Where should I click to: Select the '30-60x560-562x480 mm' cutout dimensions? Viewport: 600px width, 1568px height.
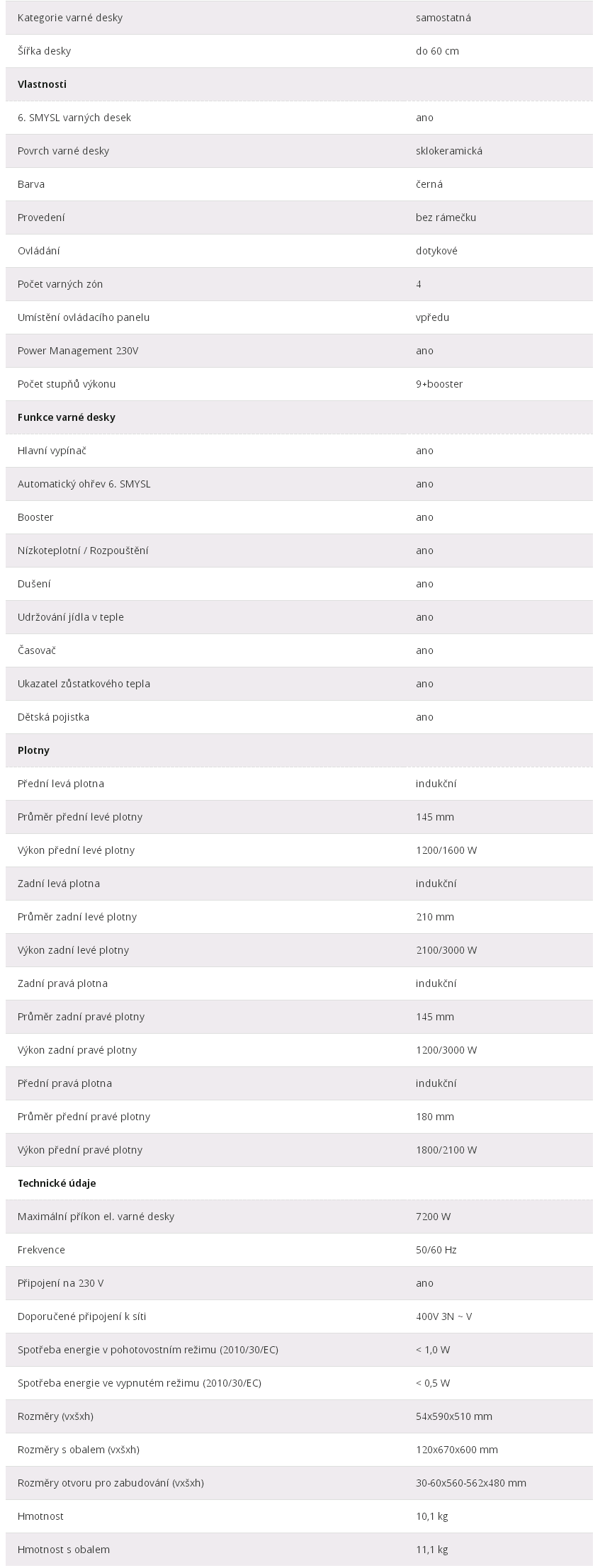point(471,1483)
